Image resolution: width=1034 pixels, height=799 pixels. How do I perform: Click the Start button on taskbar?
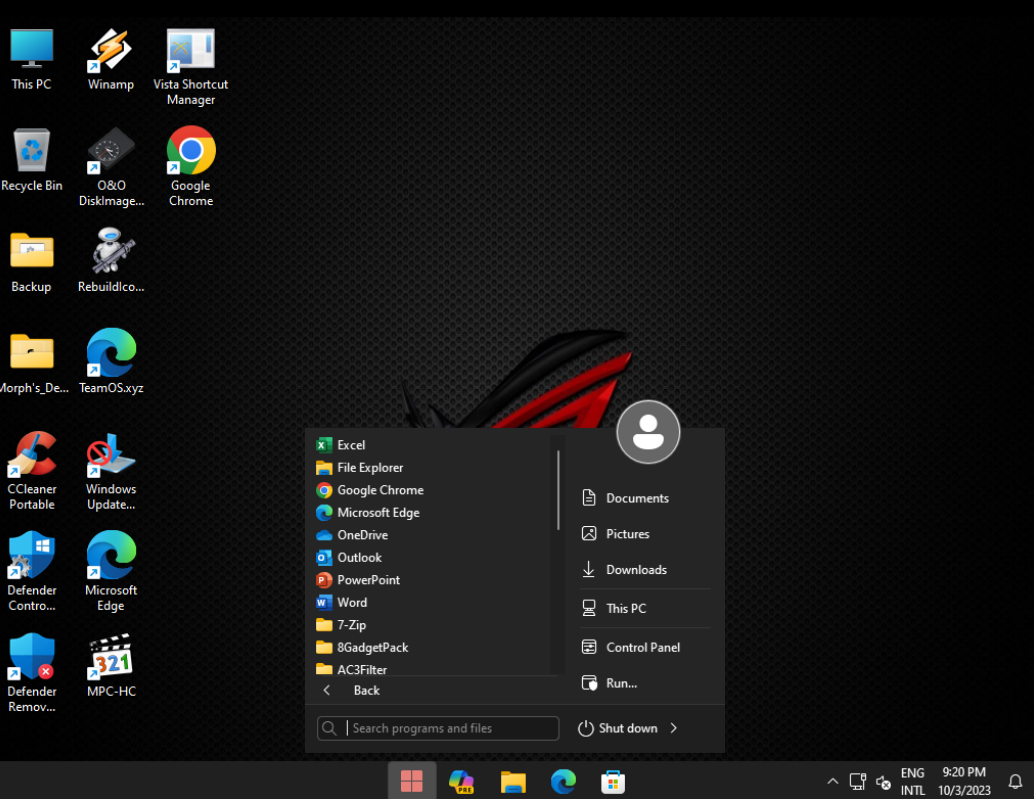point(411,781)
